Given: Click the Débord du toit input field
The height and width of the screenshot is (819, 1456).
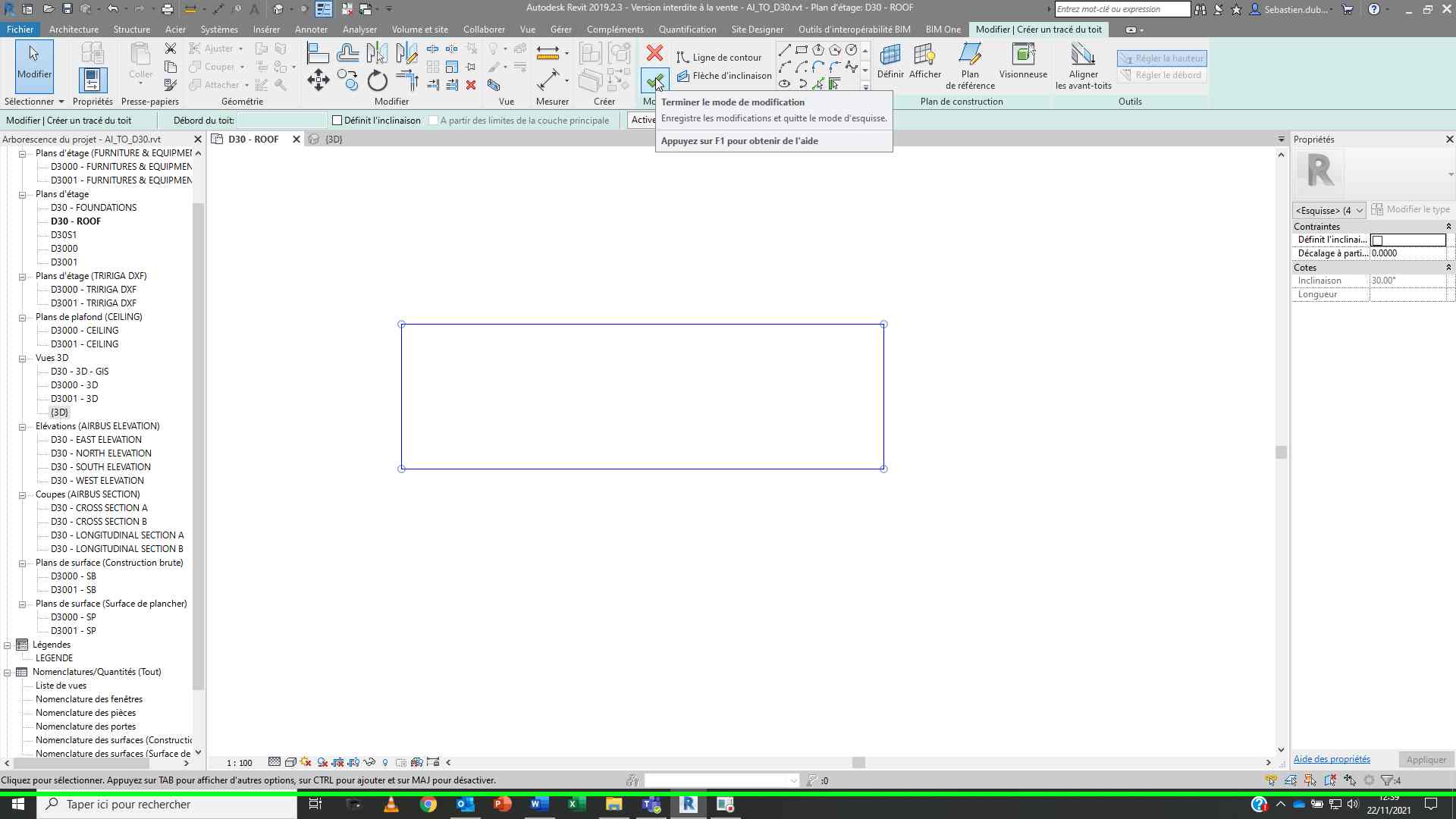Looking at the screenshot, I should tap(281, 120).
